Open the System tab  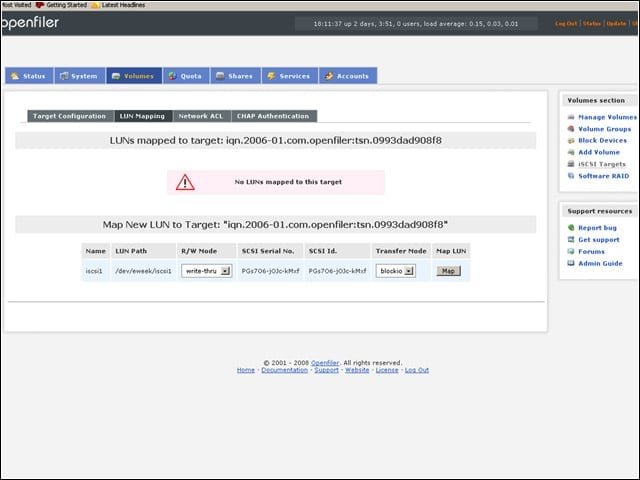pyautogui.click(x=79, y=76)
